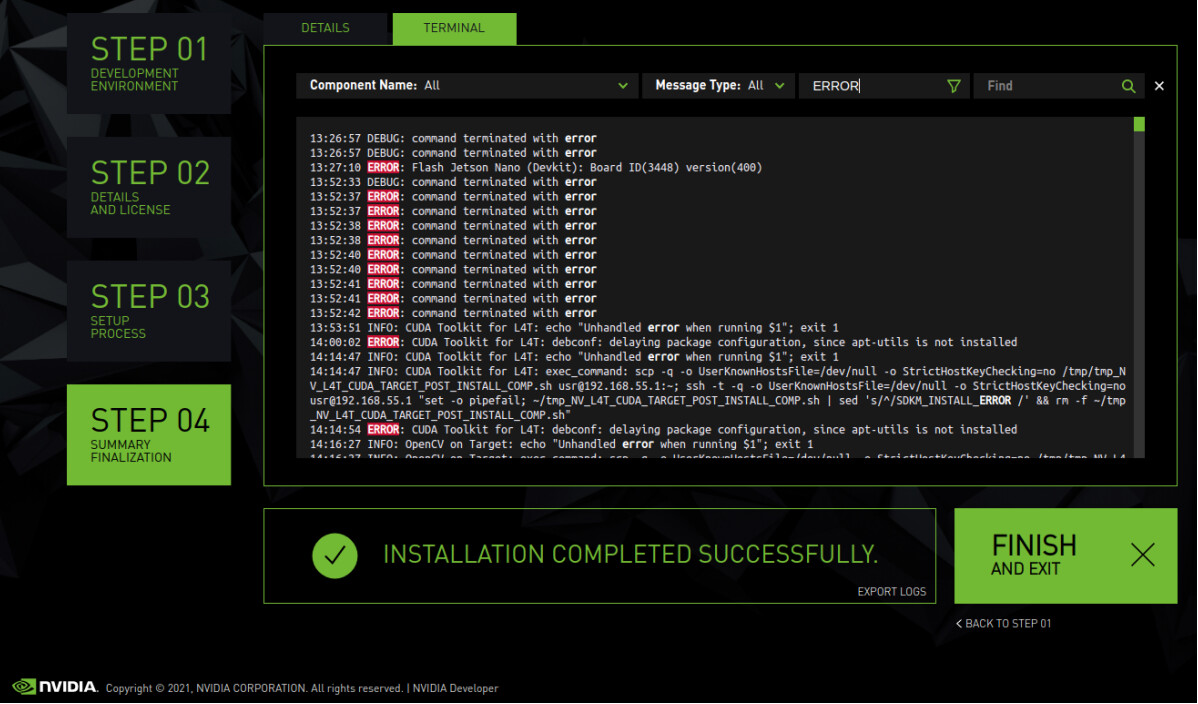
Task: Click the NVIDIA logo in the footer
Action: tap(55, 686)
